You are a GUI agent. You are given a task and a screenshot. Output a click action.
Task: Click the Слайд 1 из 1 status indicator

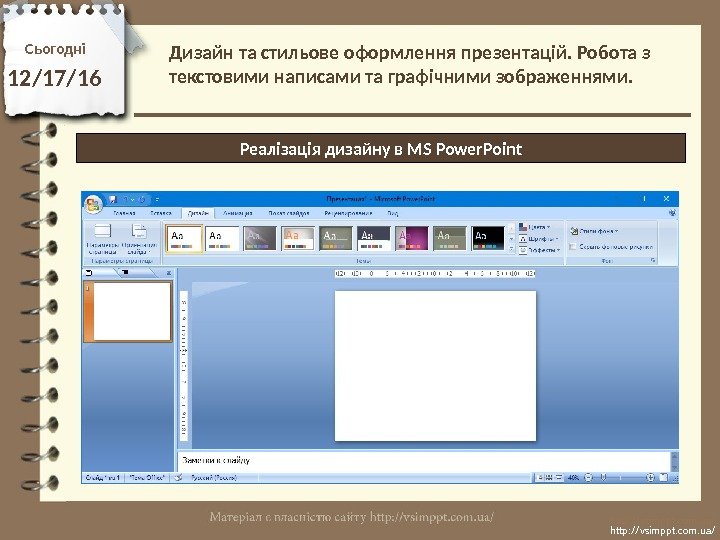(102, 478)
